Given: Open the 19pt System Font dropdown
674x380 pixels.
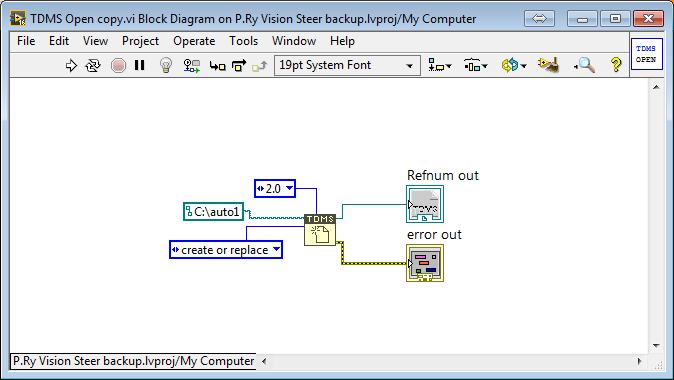Looking at the screenshot, I should point(347,65).
